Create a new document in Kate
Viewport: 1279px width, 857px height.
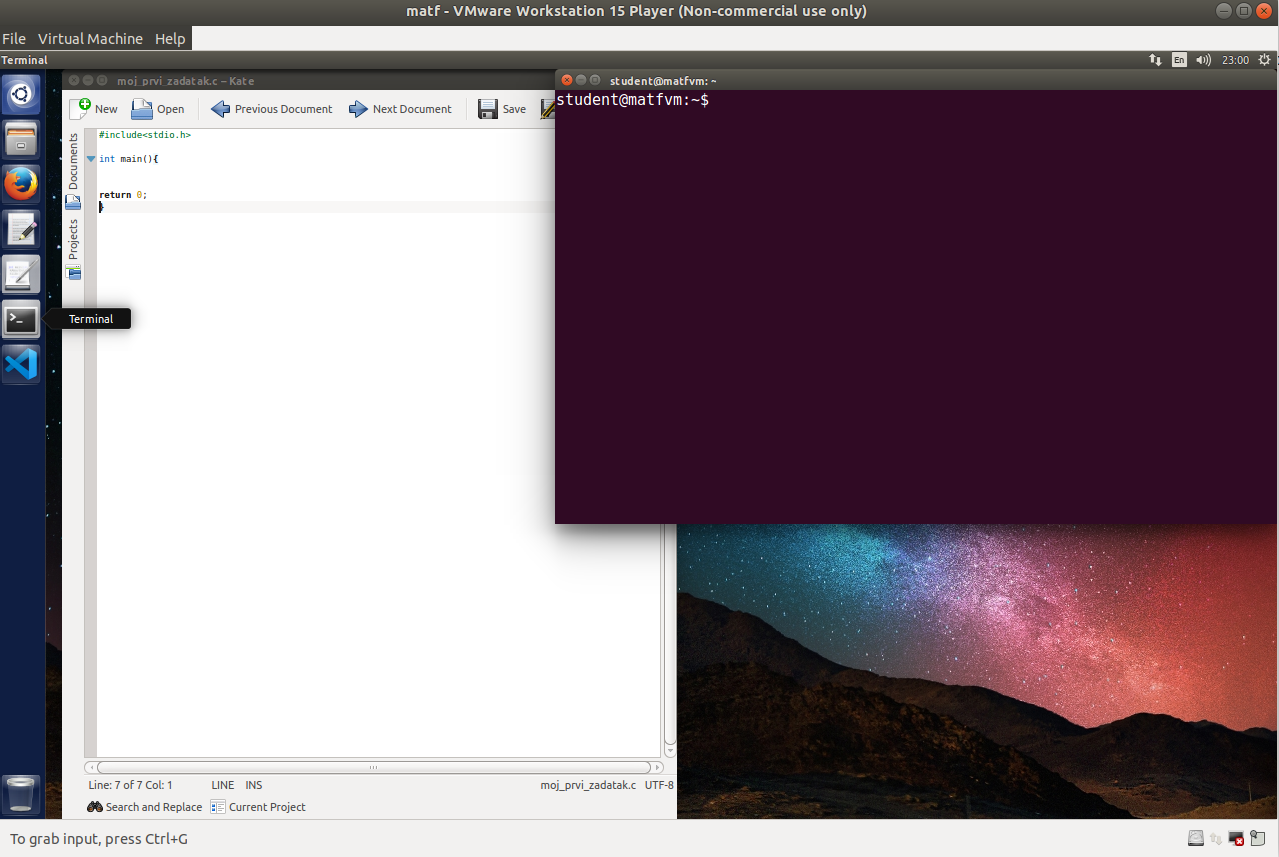[93, 109]
